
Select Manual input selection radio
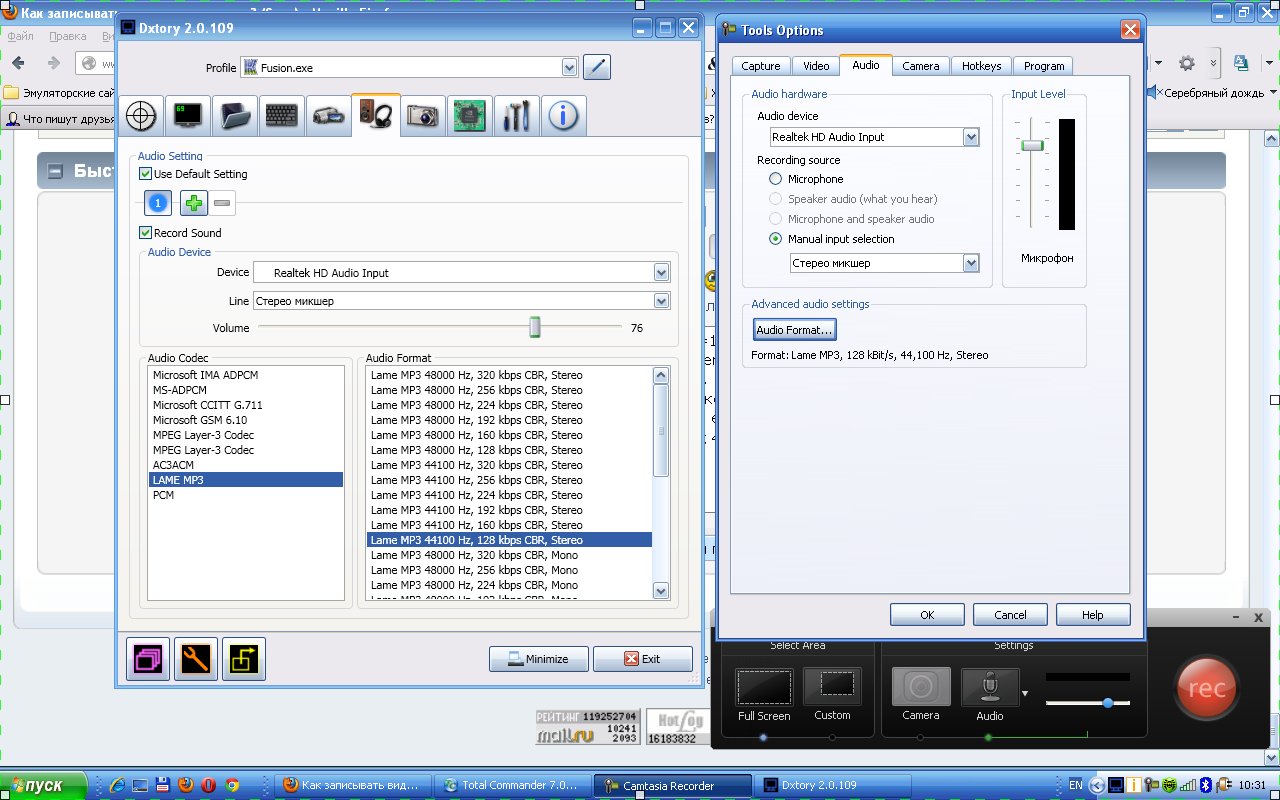[x=775, y=239]
